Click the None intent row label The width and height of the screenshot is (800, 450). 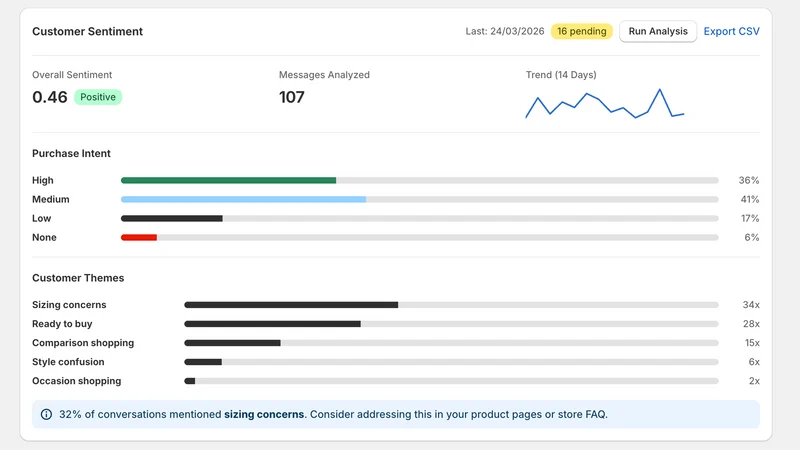click(x=44, y=237)
